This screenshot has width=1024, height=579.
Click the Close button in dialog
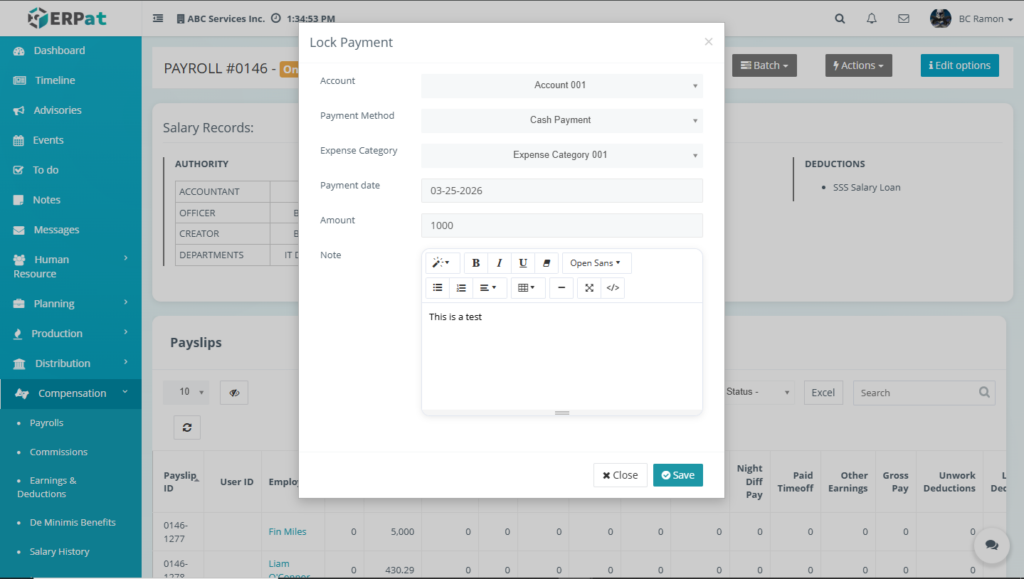(620, 475)
